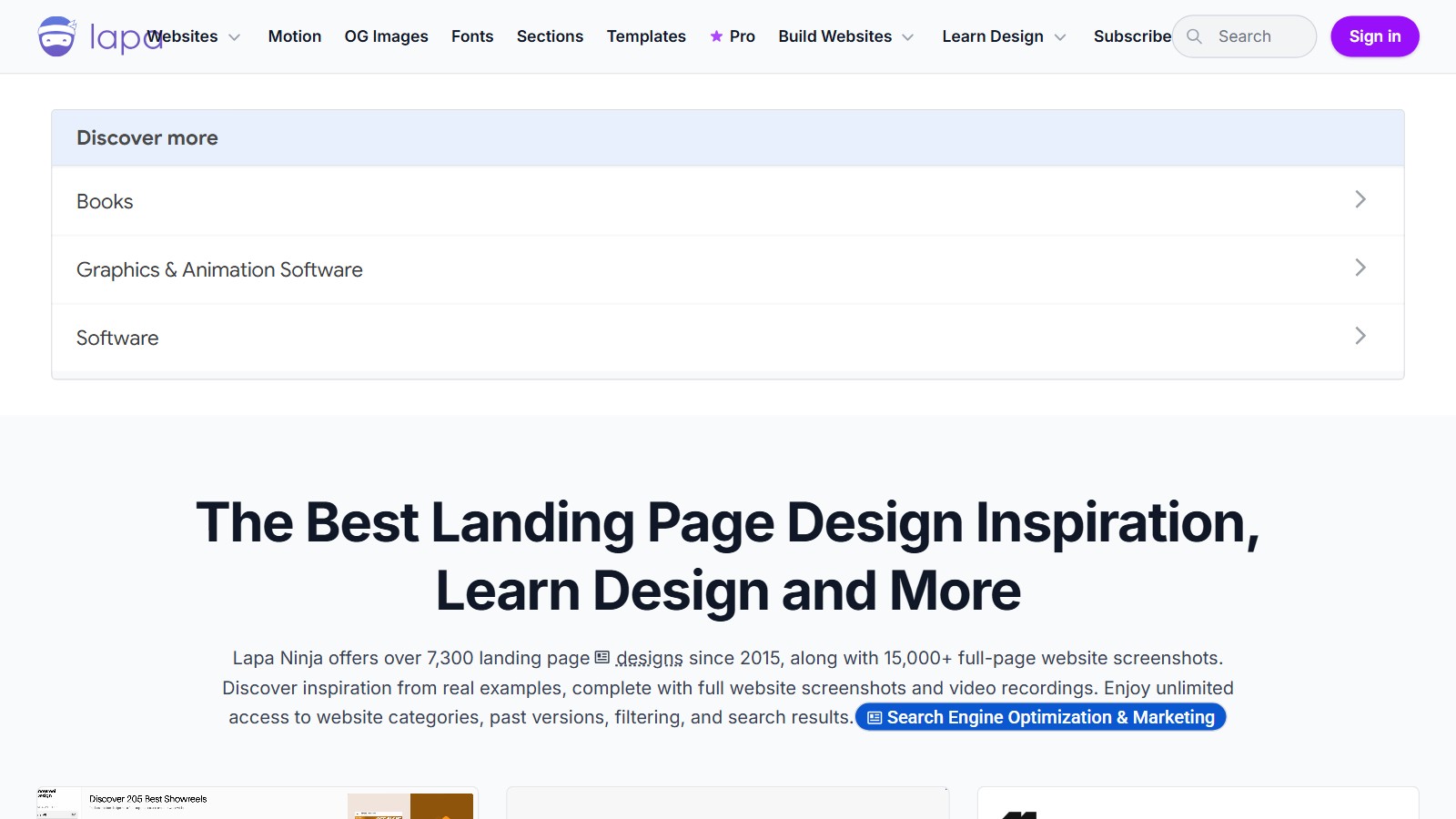This screenshot has height=819, width=1456.
Task: Expand the Build Websites dropdown
Action: [845, 36]
